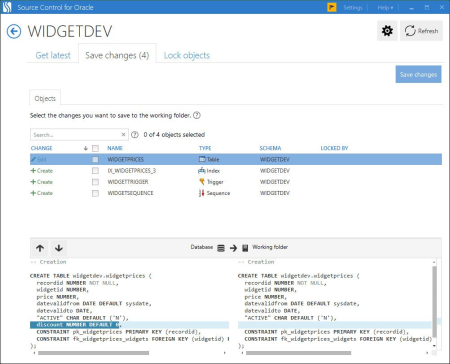Viewport: 450px width, 364px height.
Task: Sort by the TYPE column header
Action: pyautogui.click(x=205, y=148)
